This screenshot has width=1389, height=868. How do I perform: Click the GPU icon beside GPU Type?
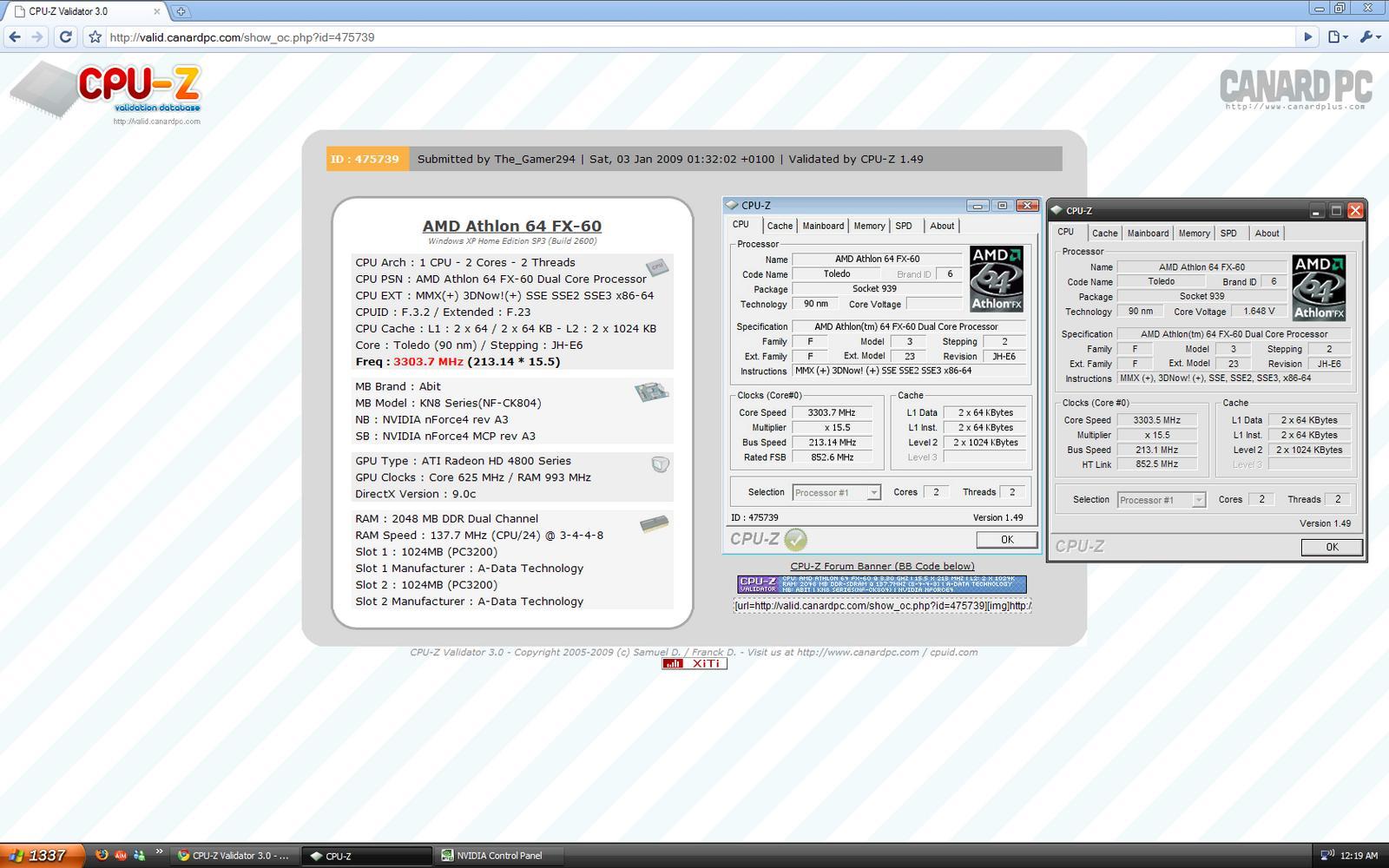[661, 464]
